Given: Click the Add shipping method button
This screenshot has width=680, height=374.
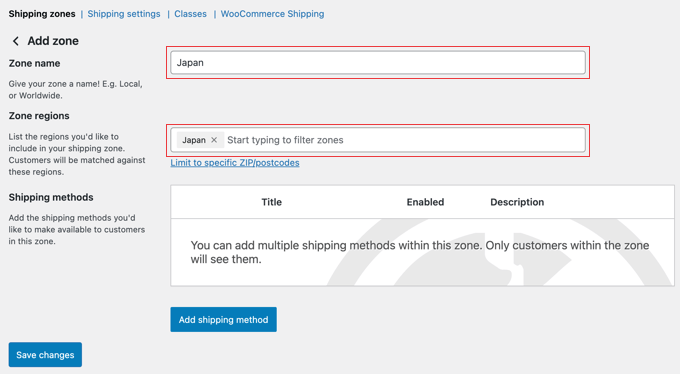Looking at the screenshot, I should [223, 320].
